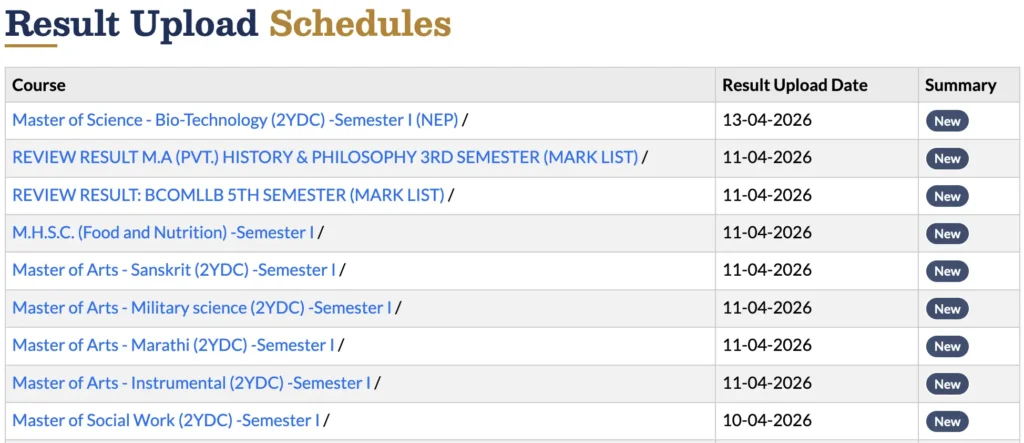Click New badge for Sanskrit row
This screenshot has width=1024, height=443.
pyautogui.click(x=947, y=271)
